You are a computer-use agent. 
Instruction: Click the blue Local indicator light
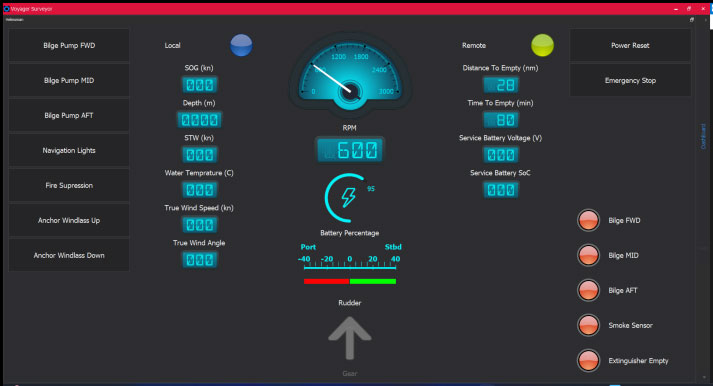241,45
